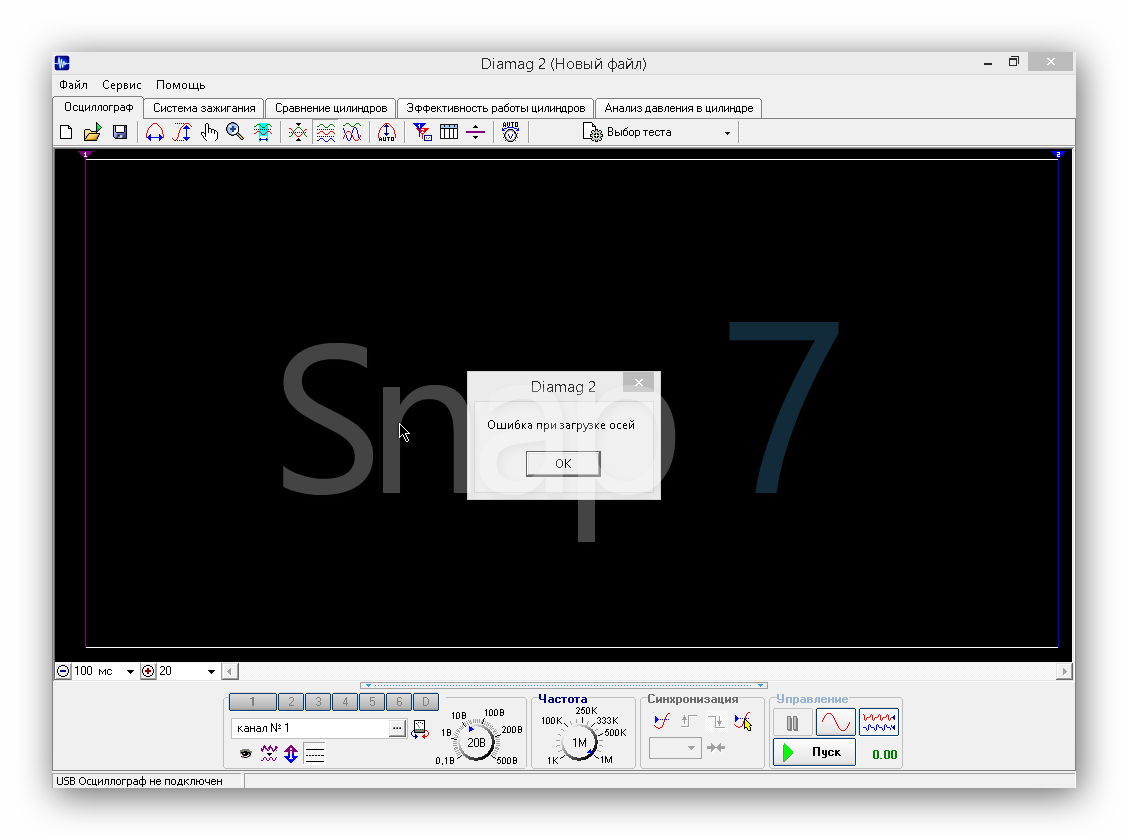Viewport: 1128px width, 840px height.
Task: Click the ellipsis button beside канал № 1
Action: [x=397, y=729]
